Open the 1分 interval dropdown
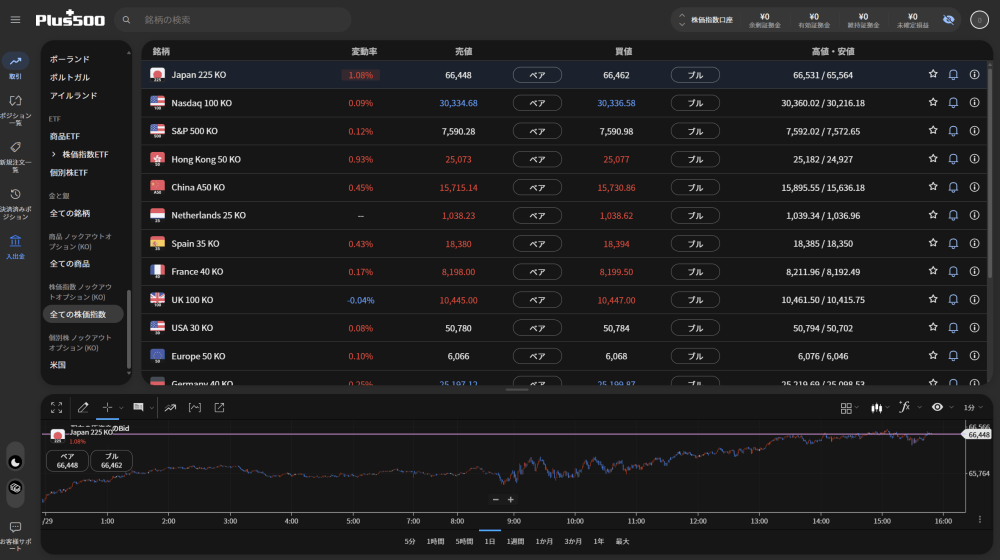Viewport: 1000px width, 560px height. click(x=973, y=408)
